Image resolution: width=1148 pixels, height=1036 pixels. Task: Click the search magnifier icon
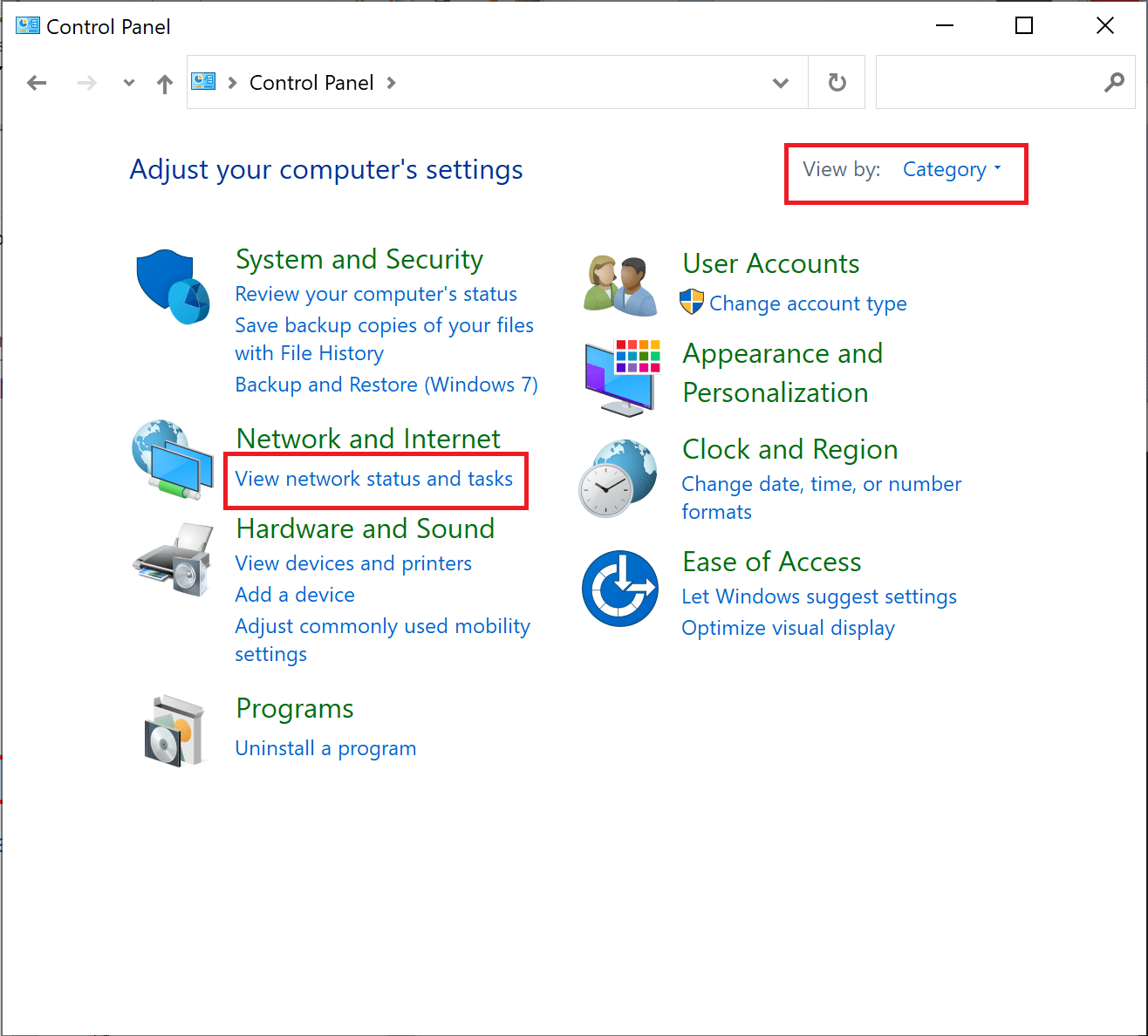[x=1114, y=83]
